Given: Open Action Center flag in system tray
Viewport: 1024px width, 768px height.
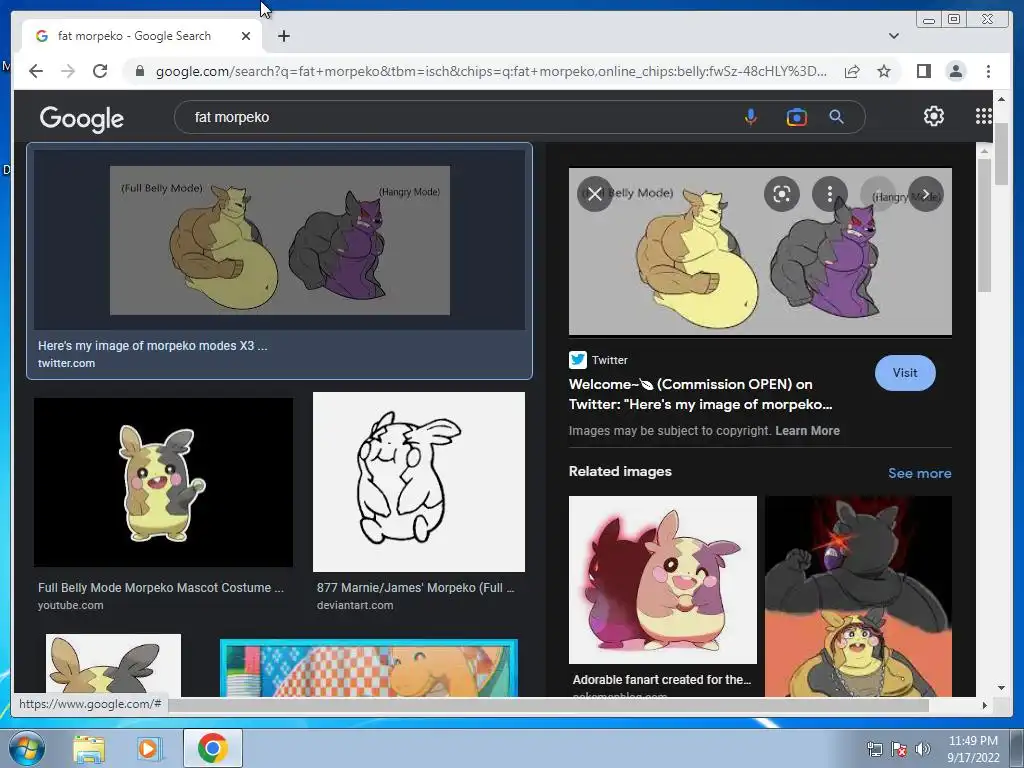Looking at the screenshot, I should (899, 749).
